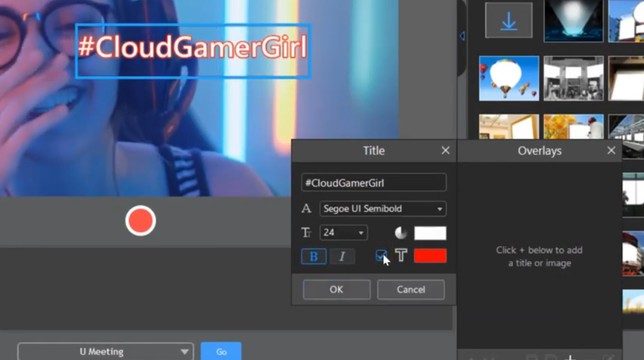Click the font size icon
This screenshot has height=360, width=644.
tap(306, 233)
